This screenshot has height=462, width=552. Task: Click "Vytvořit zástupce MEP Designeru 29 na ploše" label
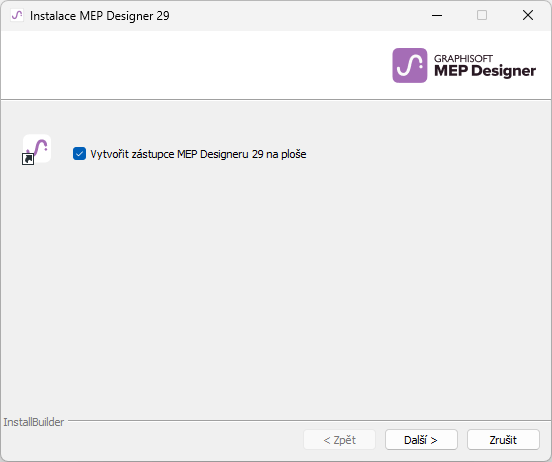[x=198, y=154]
